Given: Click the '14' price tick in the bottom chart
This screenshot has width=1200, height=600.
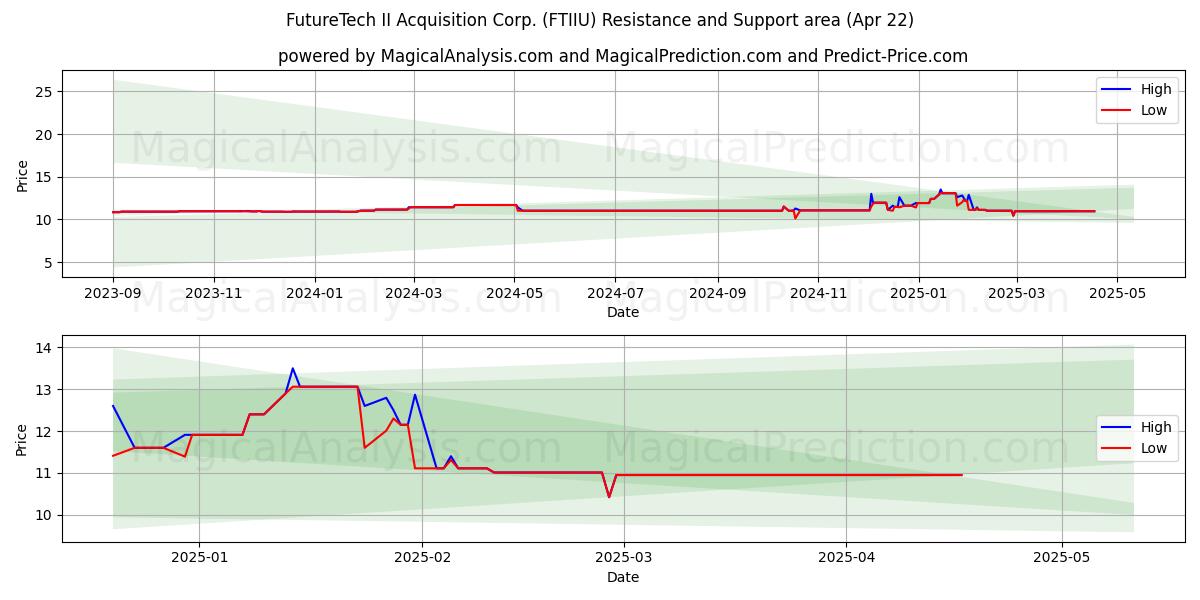Looking at the screenshot, I should coord(46,348).
